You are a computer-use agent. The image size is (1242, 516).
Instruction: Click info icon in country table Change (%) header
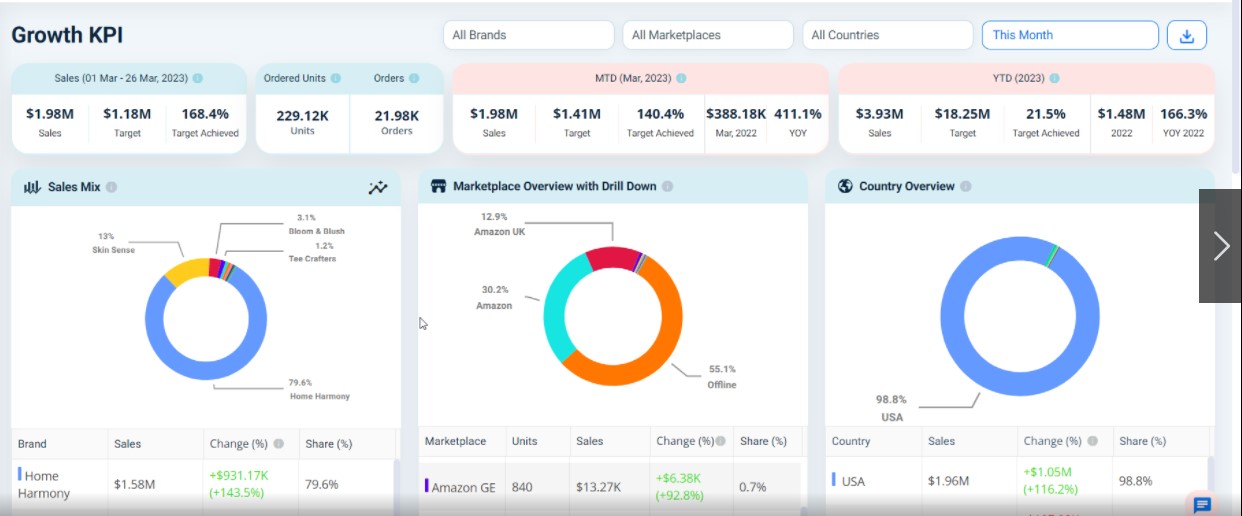(1093, 441)
